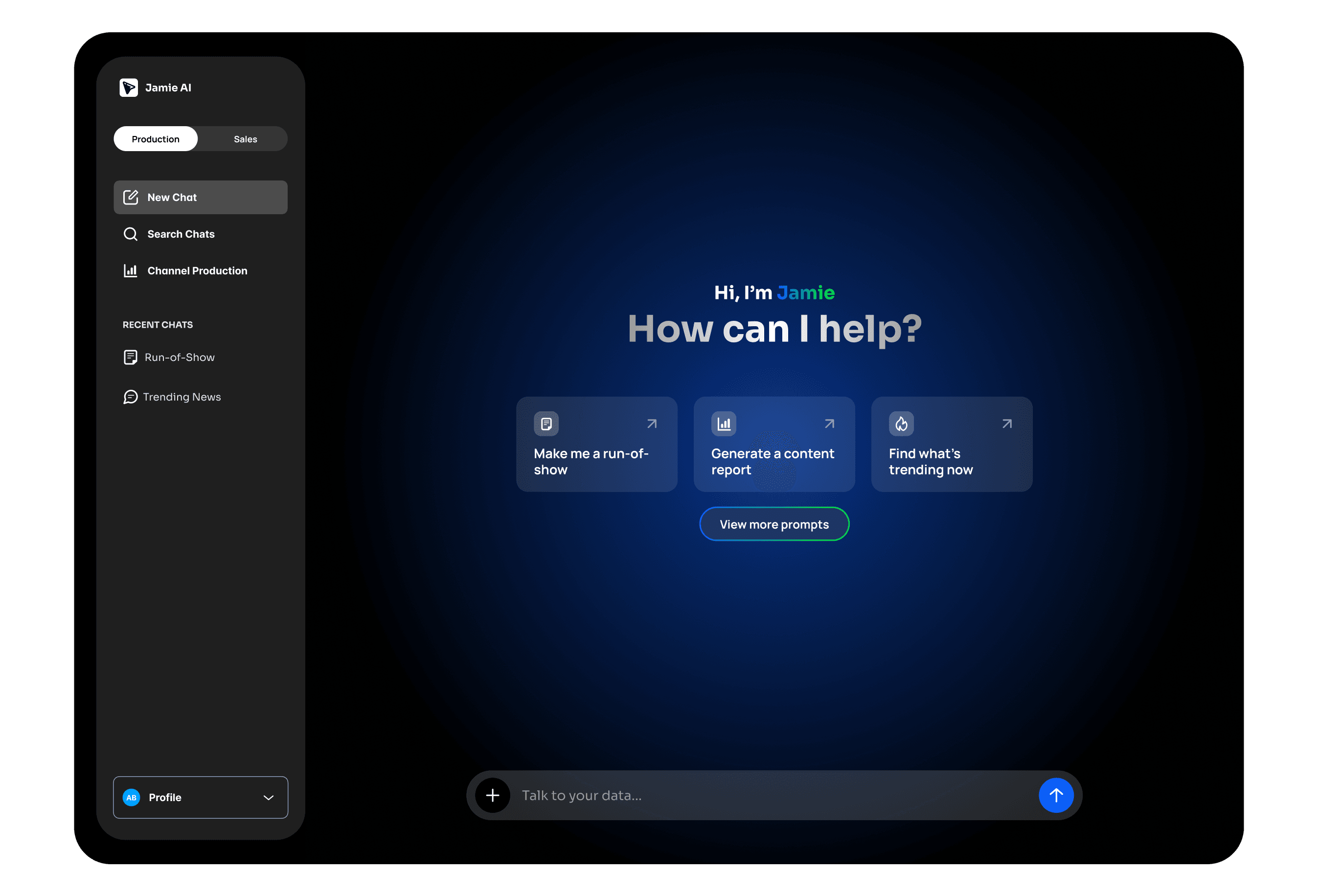
Task: Open the run-of-show card via its arrow
Action: point(651,423)
